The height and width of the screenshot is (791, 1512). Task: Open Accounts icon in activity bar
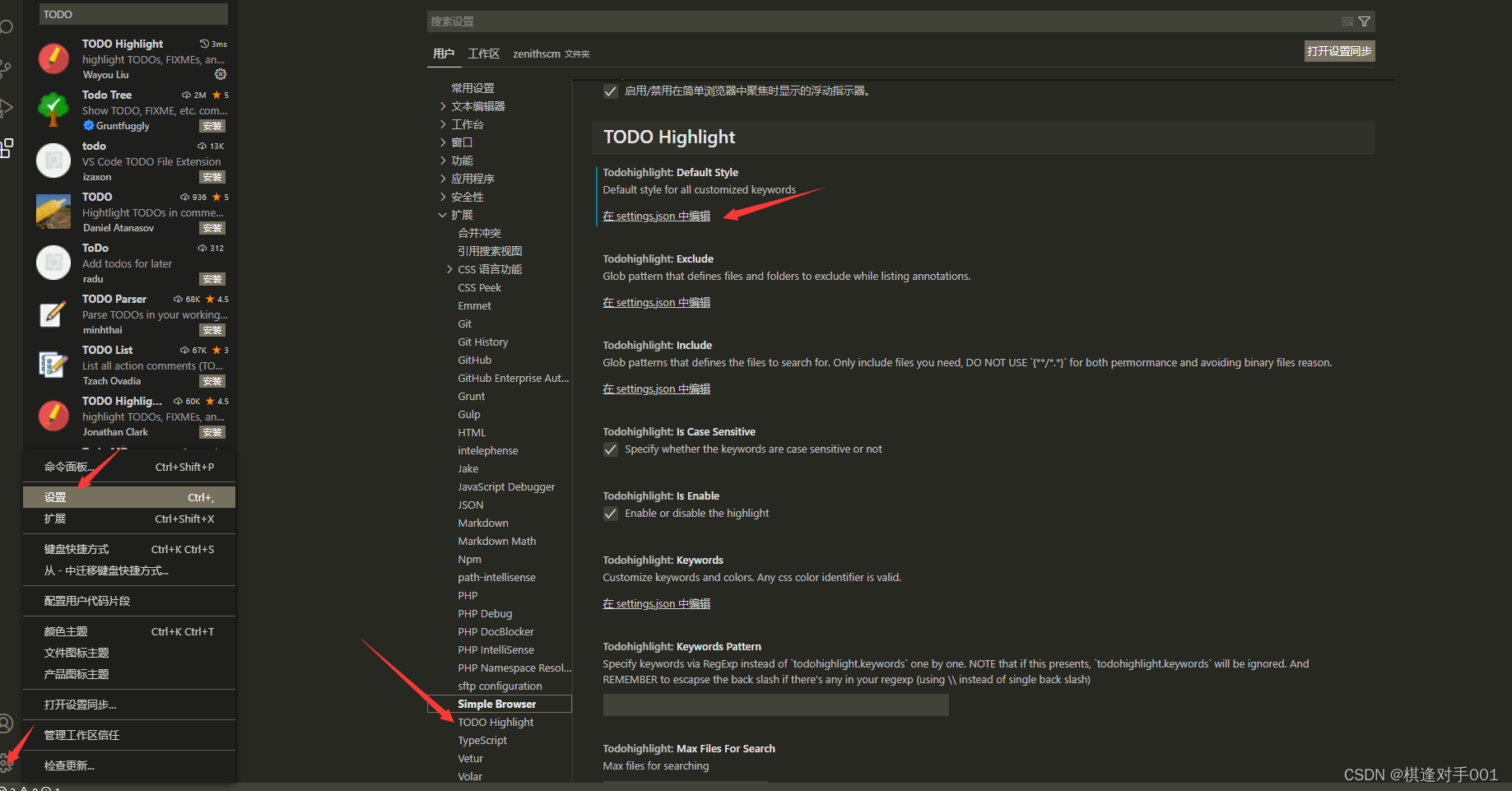[5, 724]
